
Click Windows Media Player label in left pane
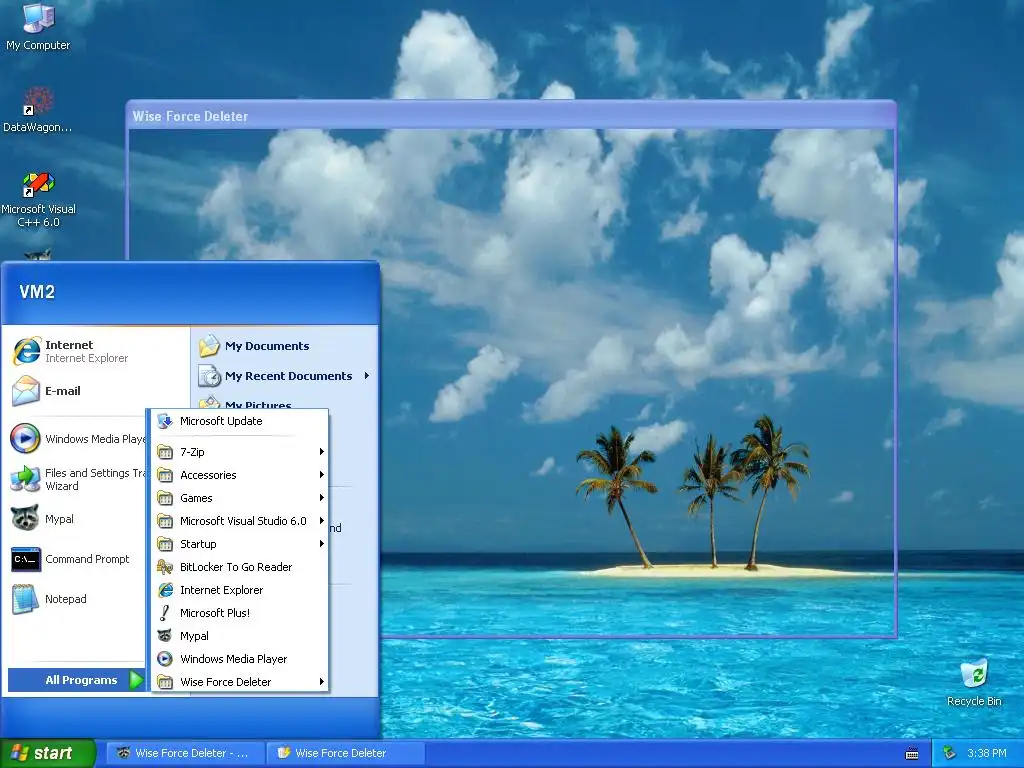(x=95, y=439)
